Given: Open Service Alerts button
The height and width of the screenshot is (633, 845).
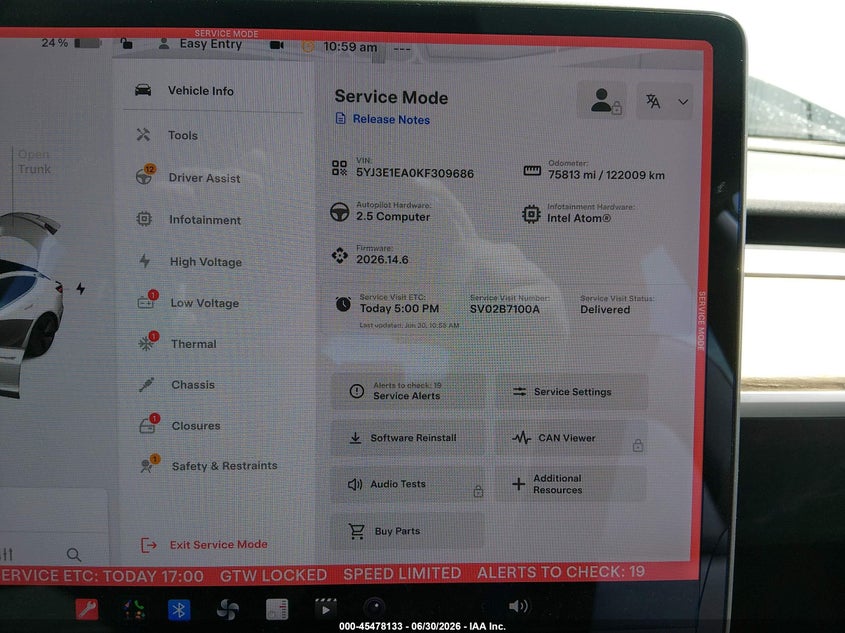Looking at the screenshot, I should coord(408,391).
